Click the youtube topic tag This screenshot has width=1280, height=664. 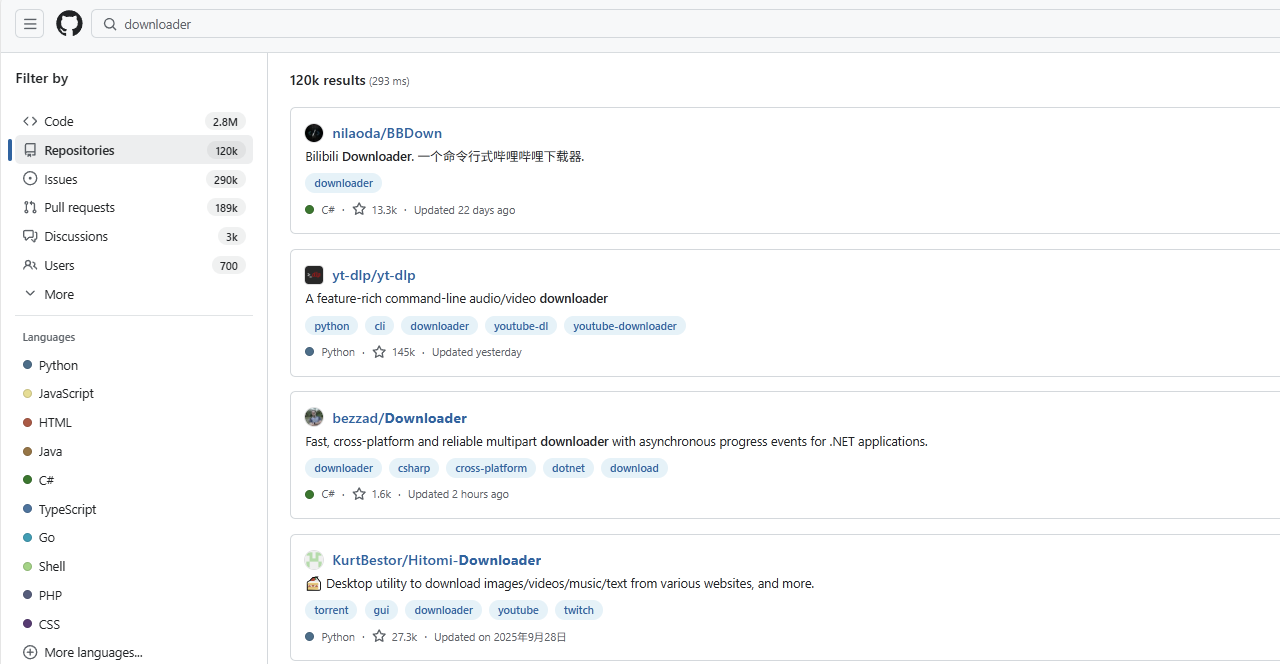(x=518, y=610)
